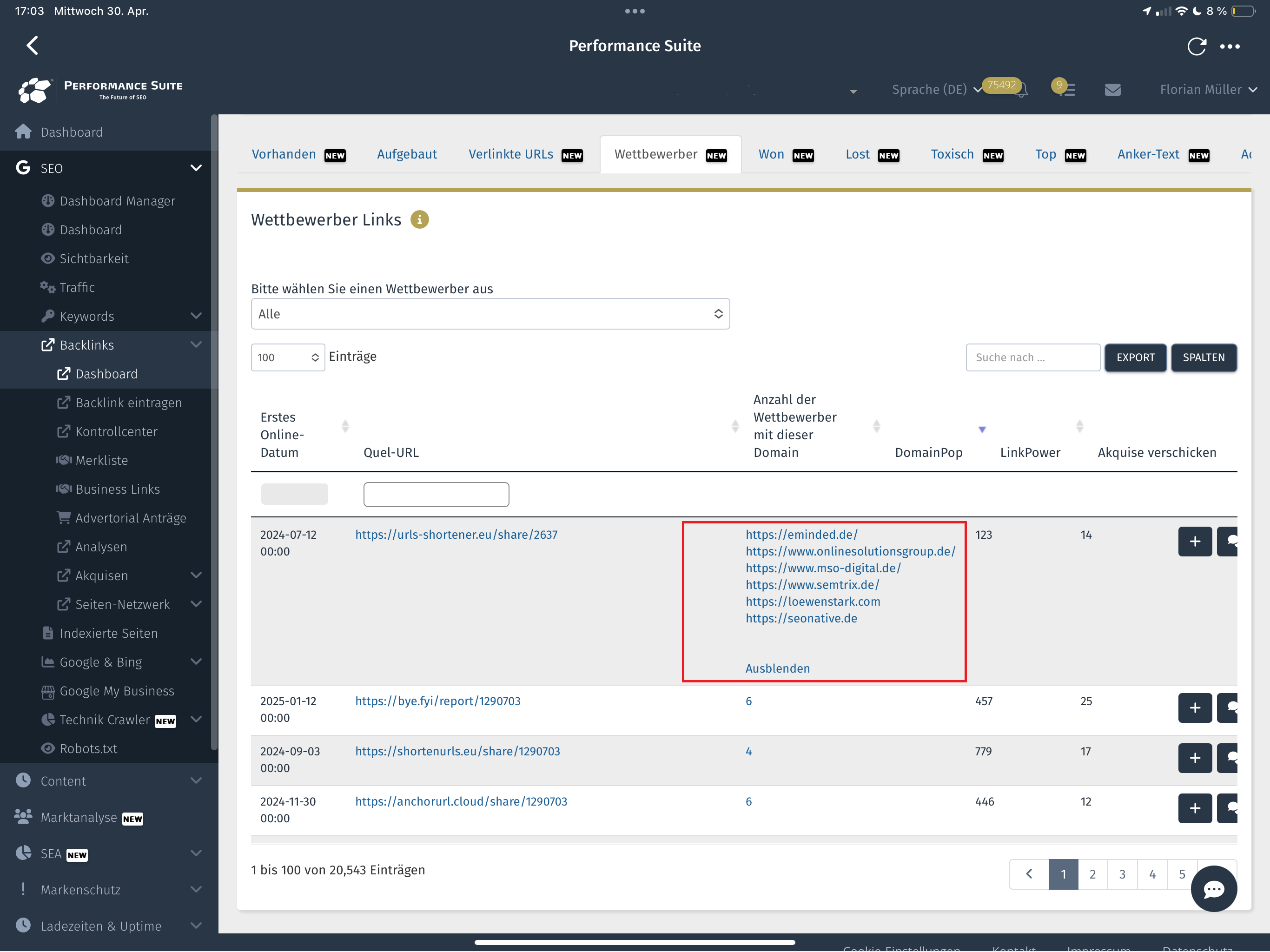
Task: Expand the Markenschutz section
Action: (x=196, y=889)
